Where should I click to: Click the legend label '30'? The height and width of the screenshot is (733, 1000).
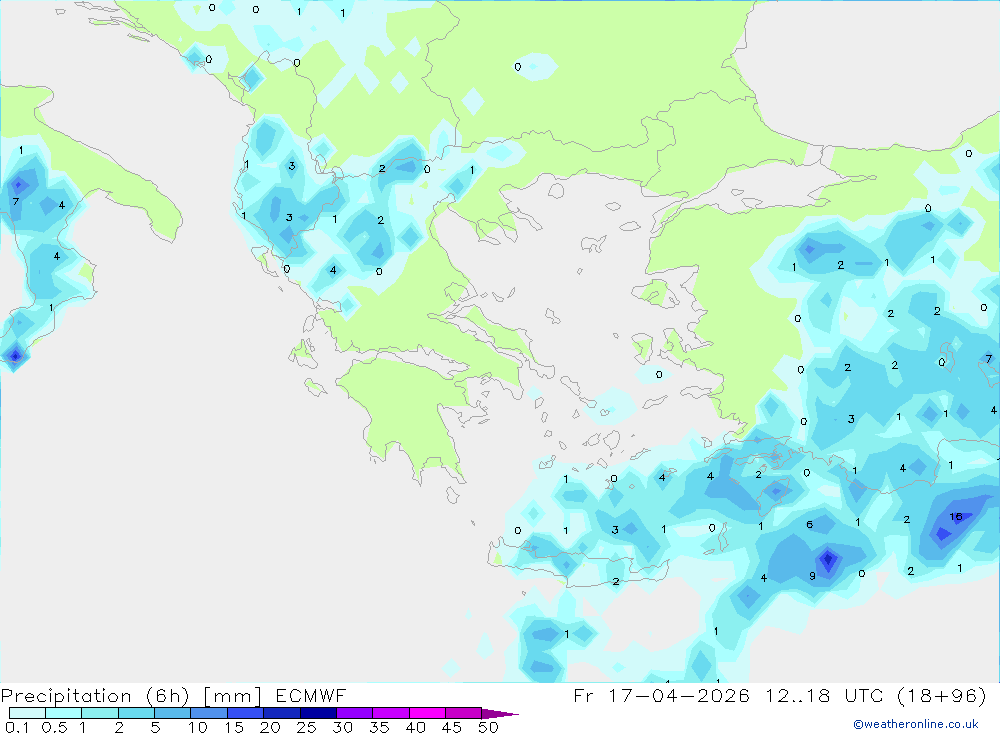click(343, 727)
